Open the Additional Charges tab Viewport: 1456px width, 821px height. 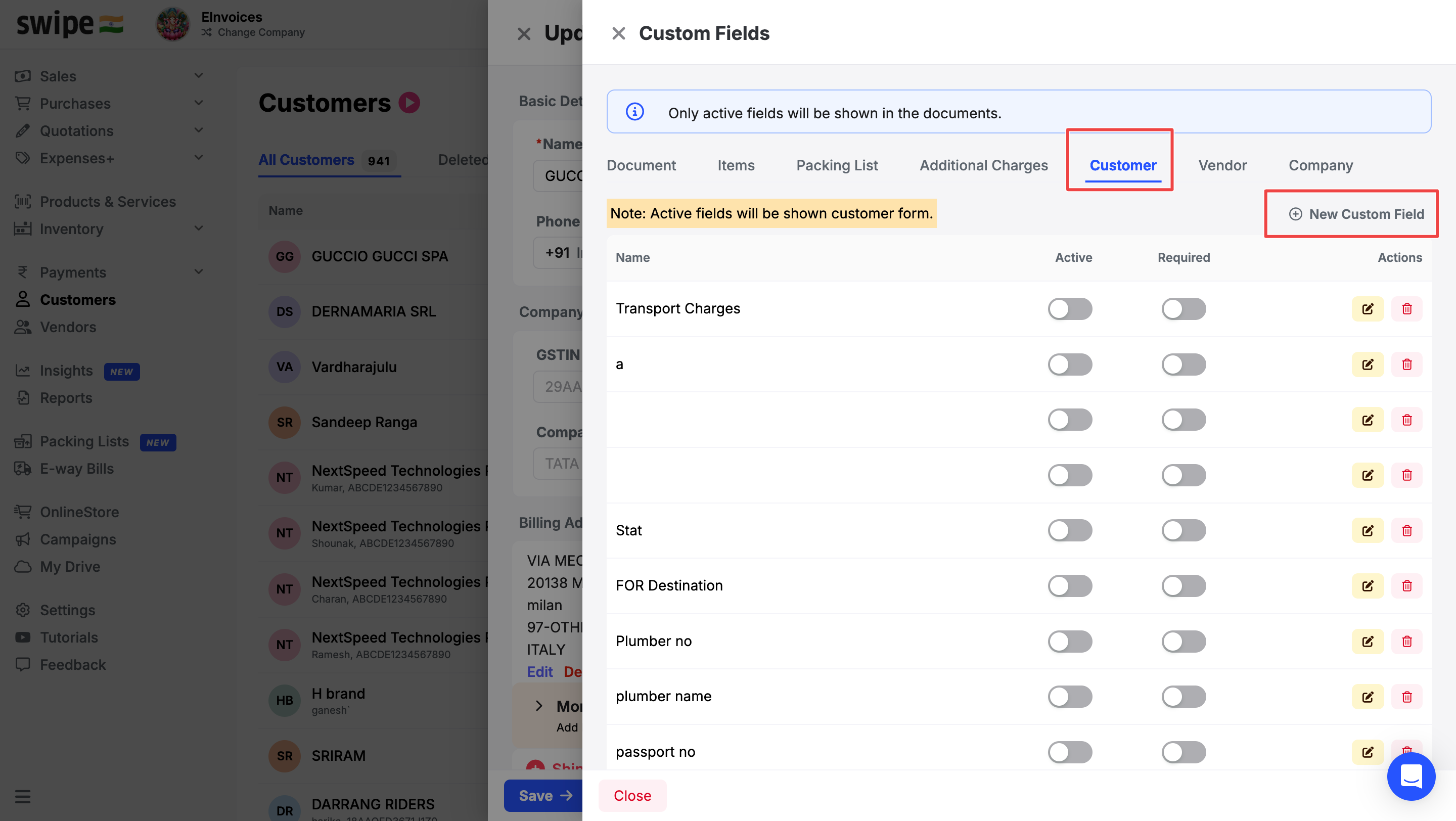[x=983, y=165]
